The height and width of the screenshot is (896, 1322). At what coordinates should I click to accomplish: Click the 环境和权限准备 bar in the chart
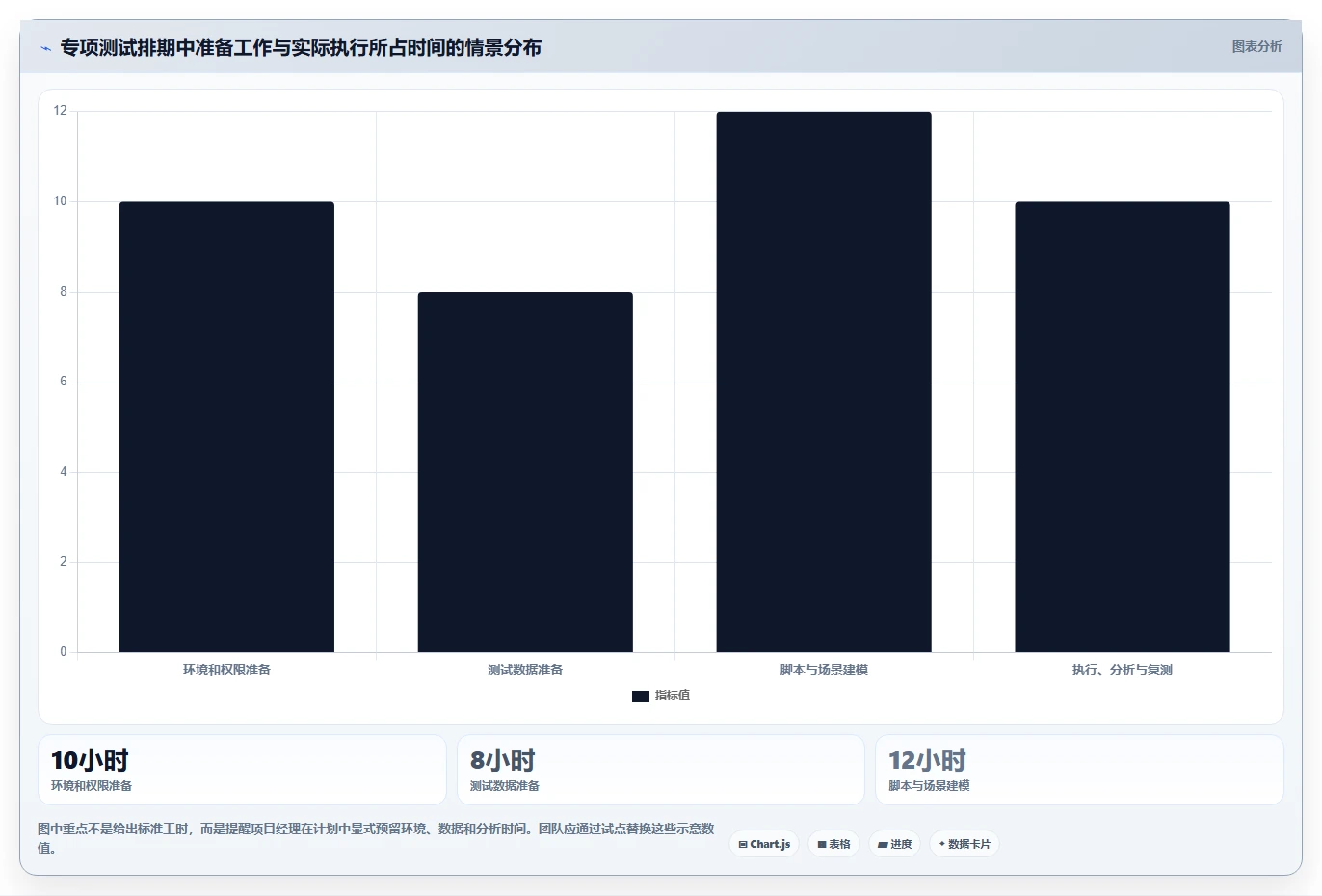[x=226, y=427]
